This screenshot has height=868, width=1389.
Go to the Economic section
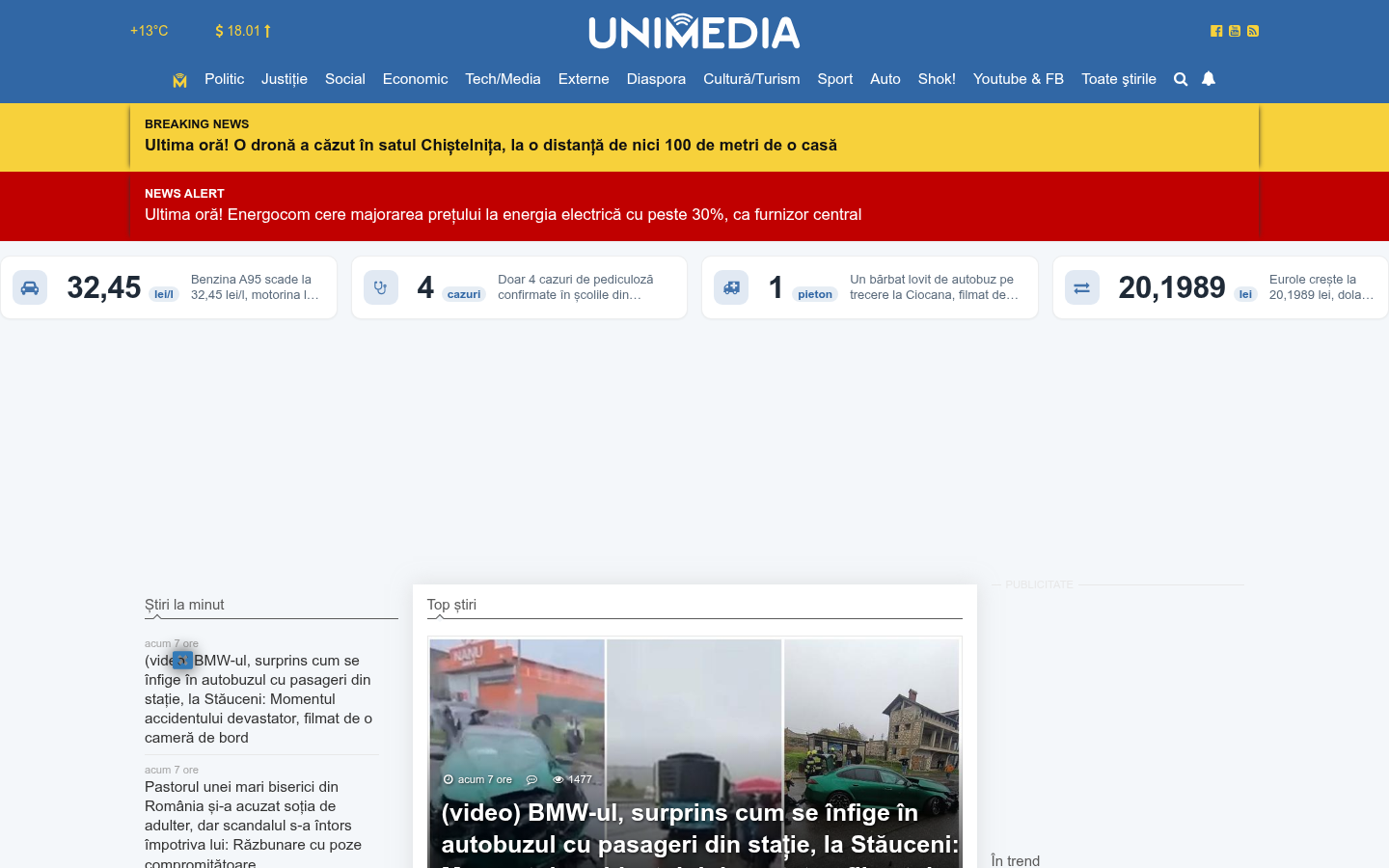[415, 79]
